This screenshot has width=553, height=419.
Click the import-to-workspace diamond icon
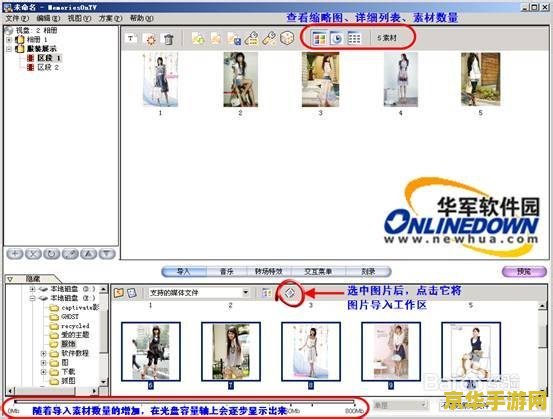tap(290, 293)
